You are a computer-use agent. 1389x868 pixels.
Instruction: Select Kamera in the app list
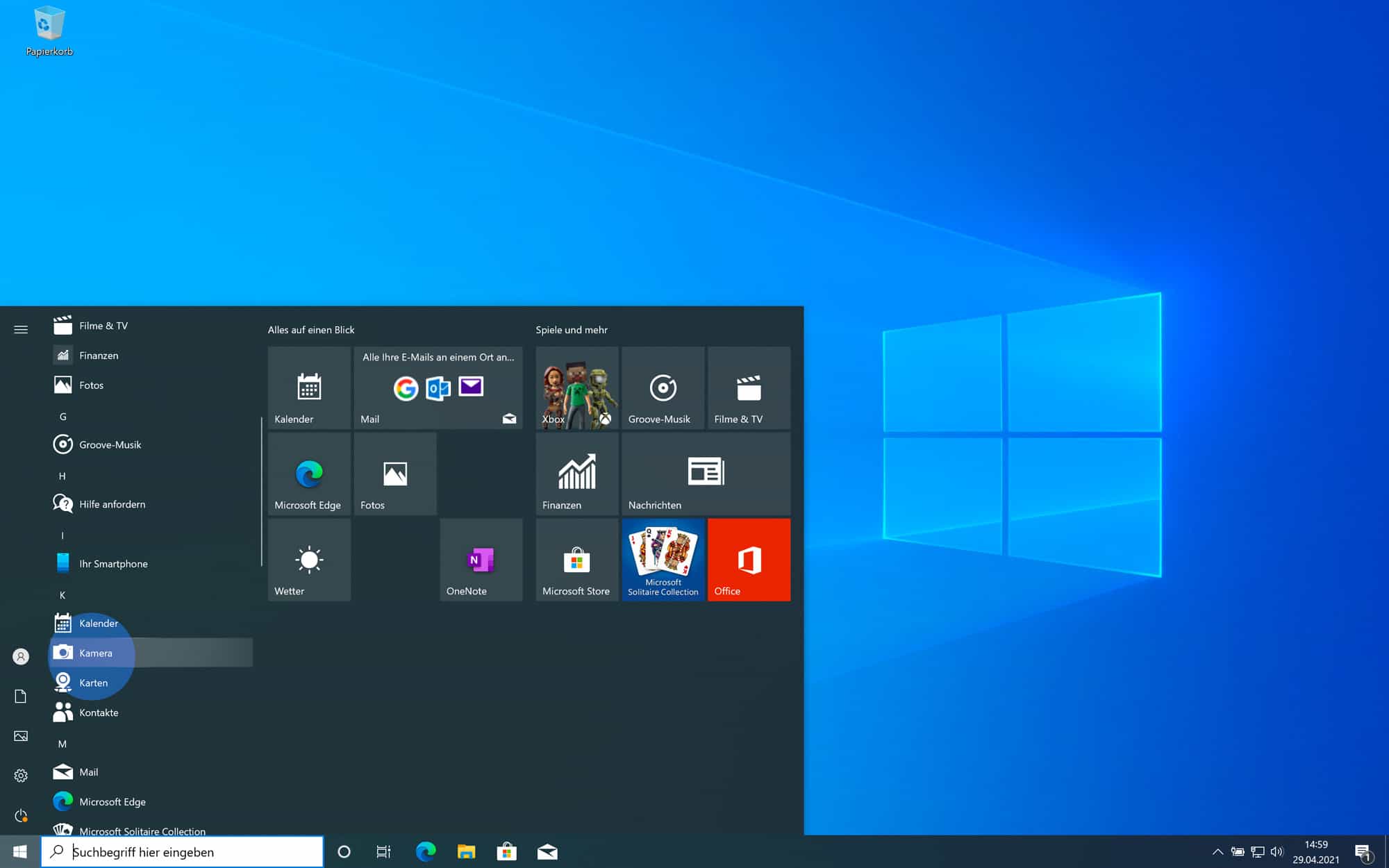click(x=95, y=653)
